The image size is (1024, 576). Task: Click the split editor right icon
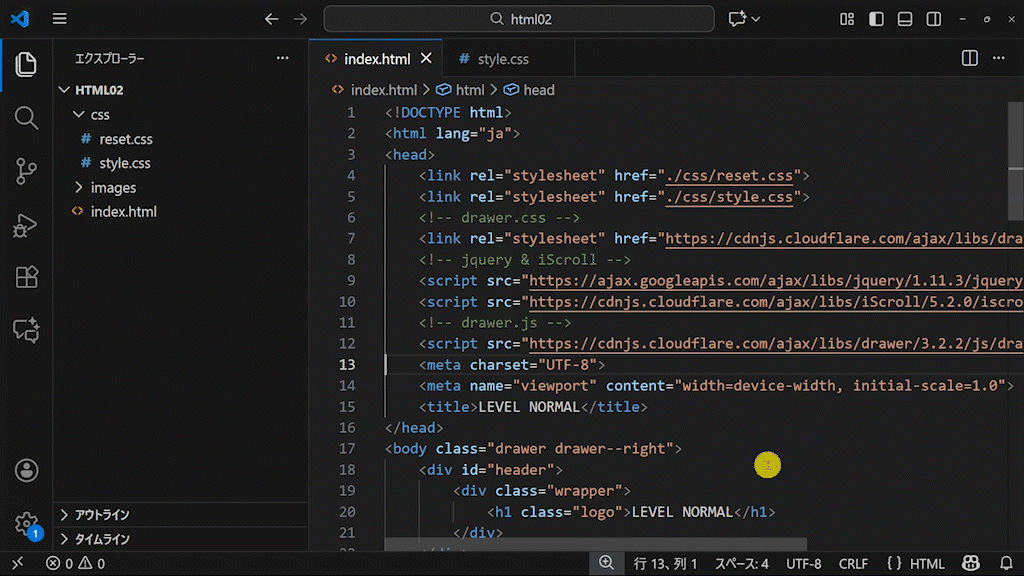point(969,59)
